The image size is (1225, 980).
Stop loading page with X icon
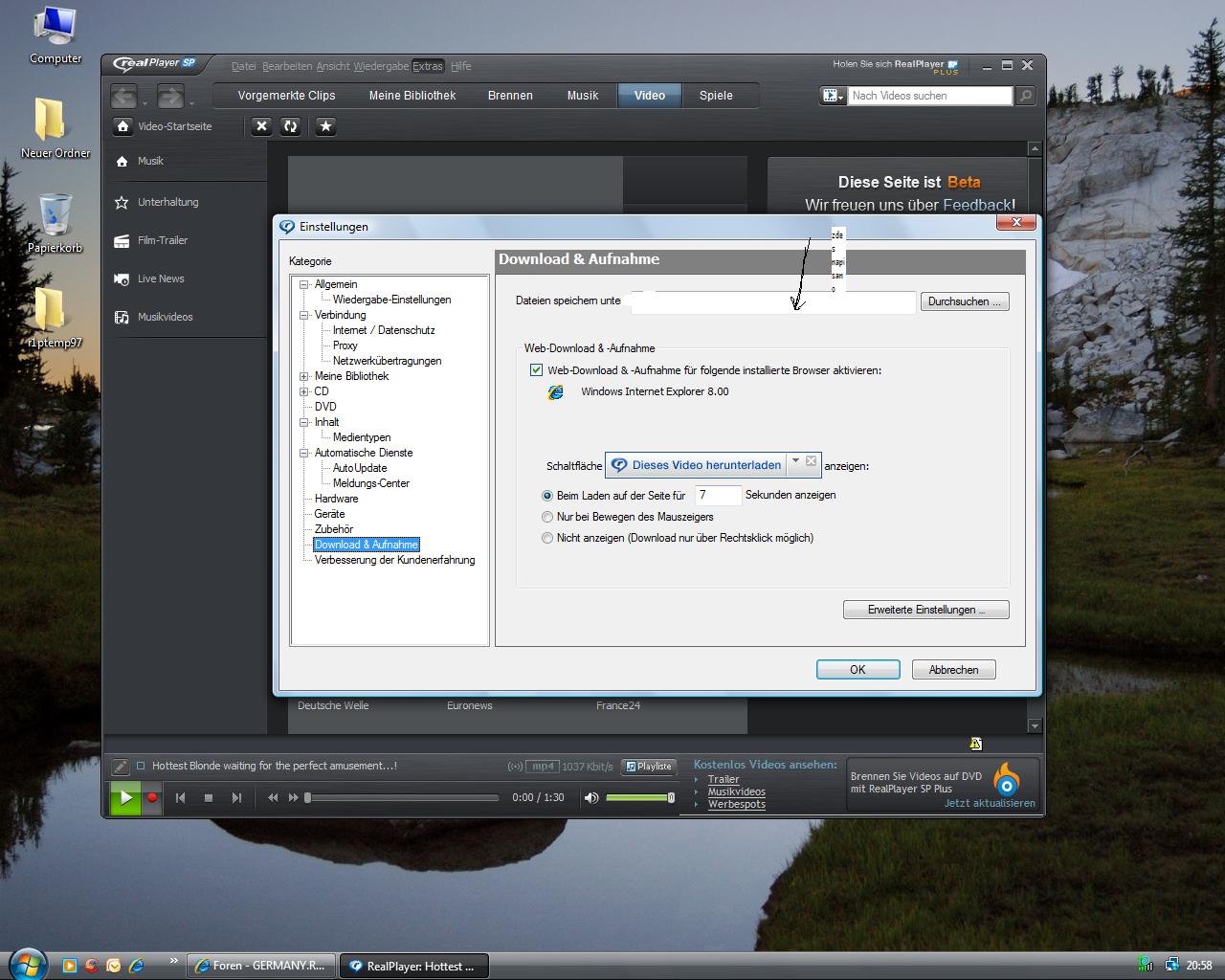click(261, 126)
